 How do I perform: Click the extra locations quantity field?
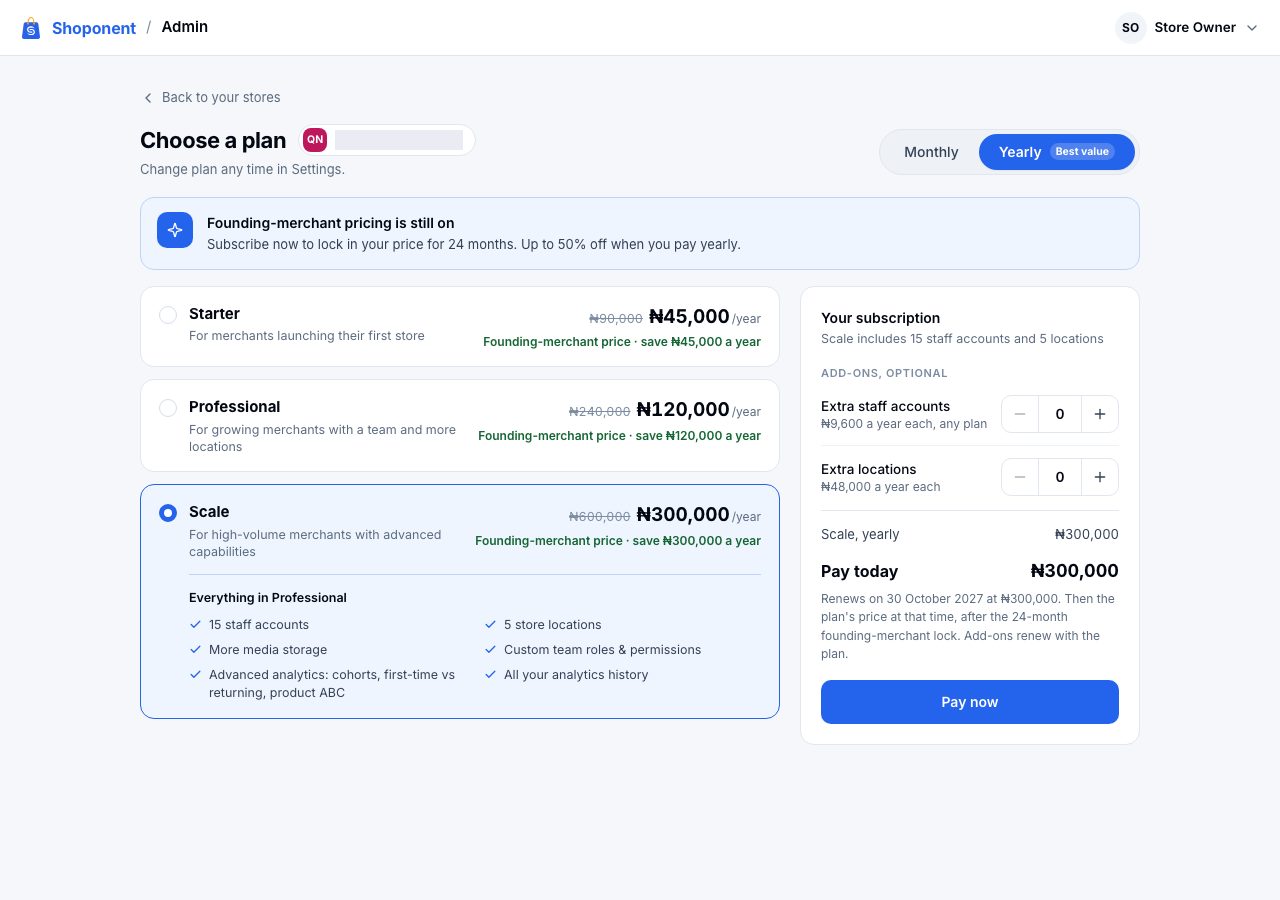pyautogui.click(x=1060, y=477)
